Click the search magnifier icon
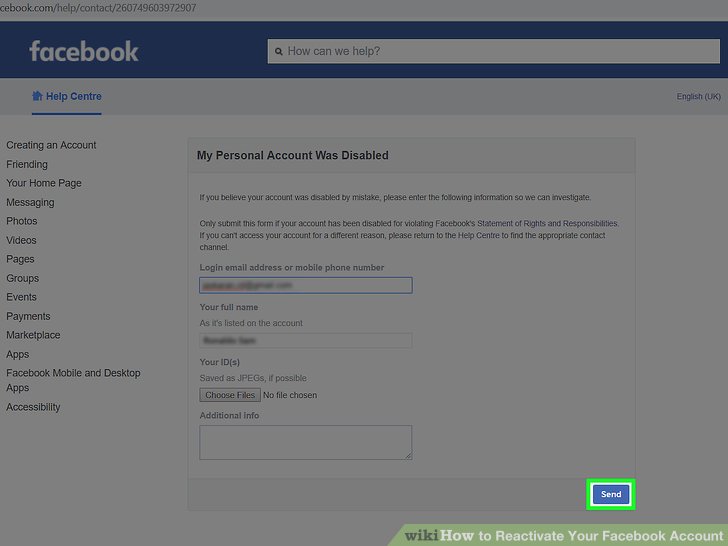Image resolution: width=728 pixels, height=546 pixels. [x=279, y=52]
